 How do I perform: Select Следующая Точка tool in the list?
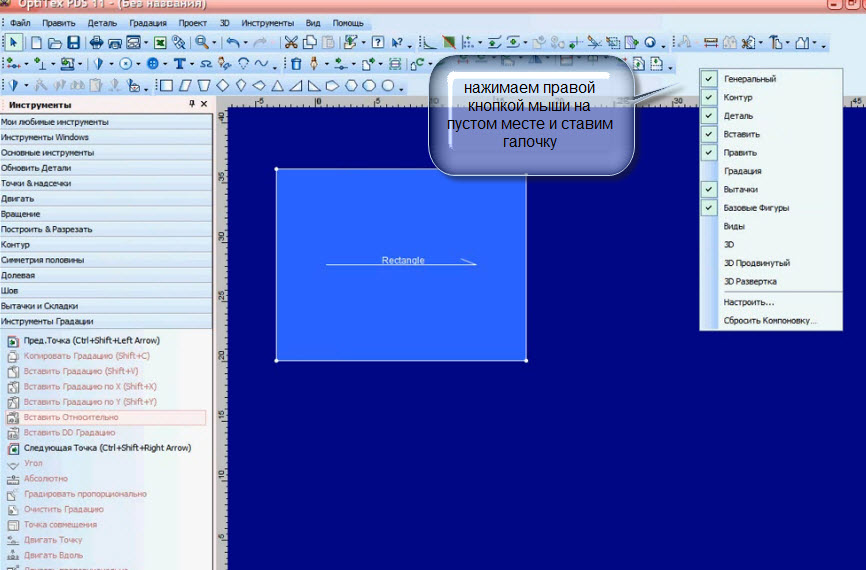[107, 448]
